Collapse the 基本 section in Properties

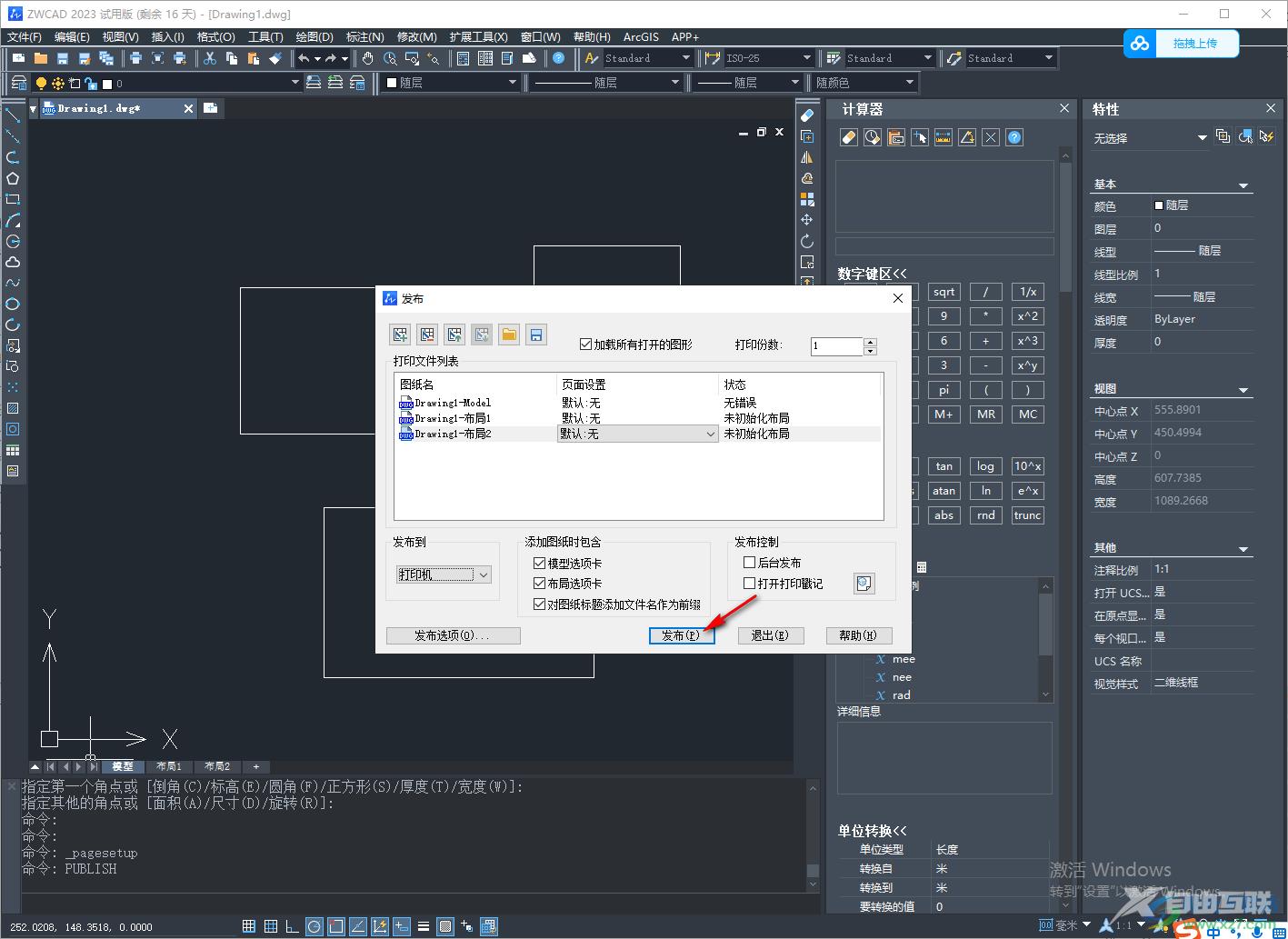pos(1243,185)
